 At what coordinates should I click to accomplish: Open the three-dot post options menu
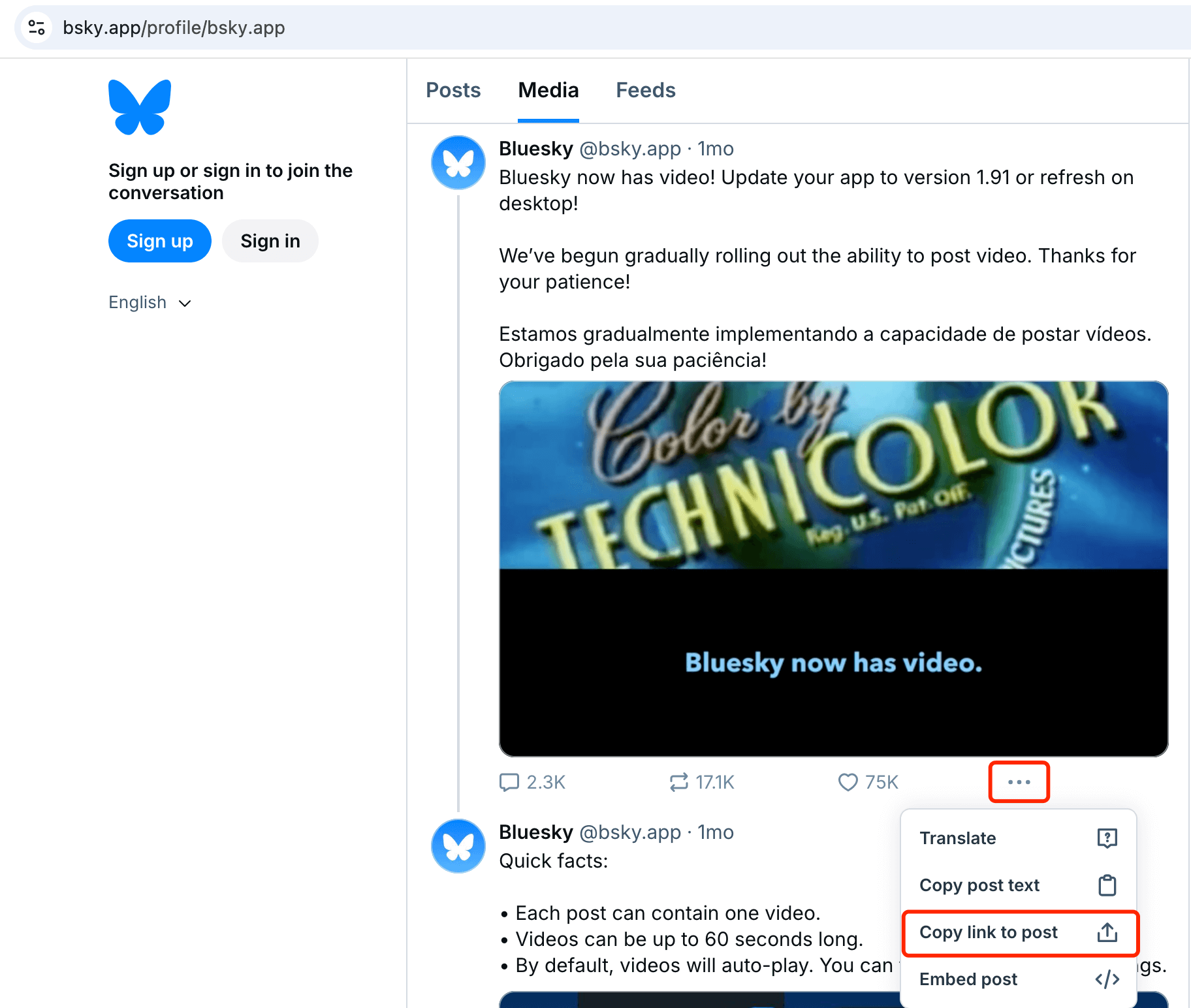click(x=1019, y=781)
